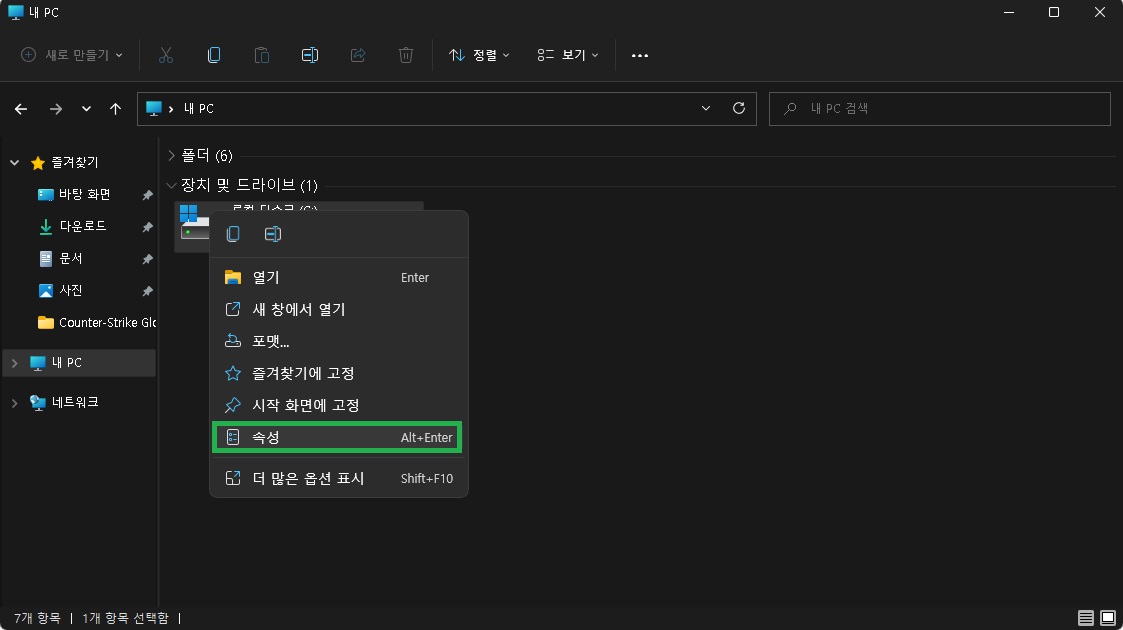Open the 새로 만들기 dropdown
This screenshot has height=630, width=1123.
coord(69,55)
